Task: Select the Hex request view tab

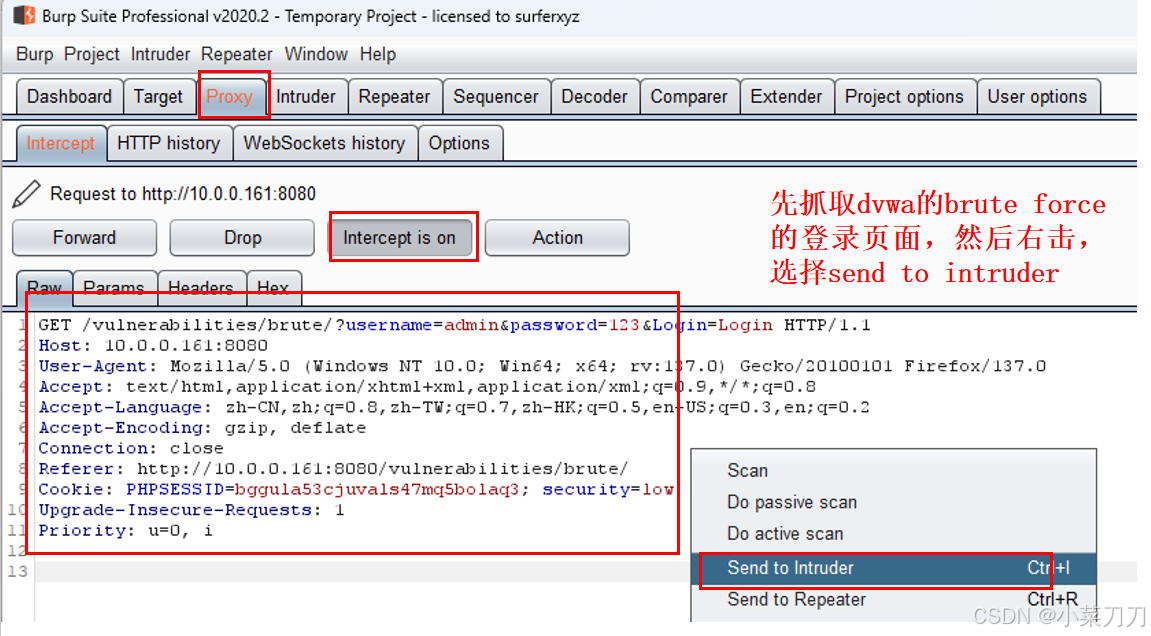Action: coord(273,288)
